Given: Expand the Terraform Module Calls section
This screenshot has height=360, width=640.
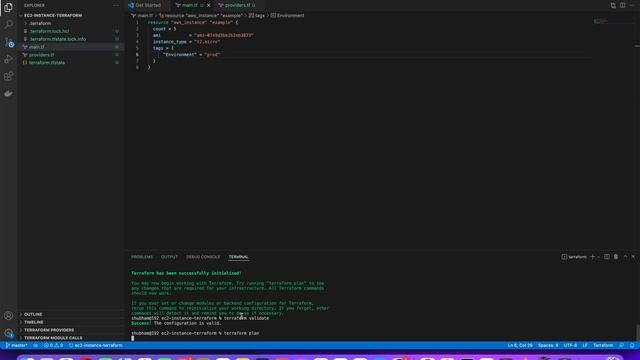Looking at the screenshot, I should tap(71, 338).
